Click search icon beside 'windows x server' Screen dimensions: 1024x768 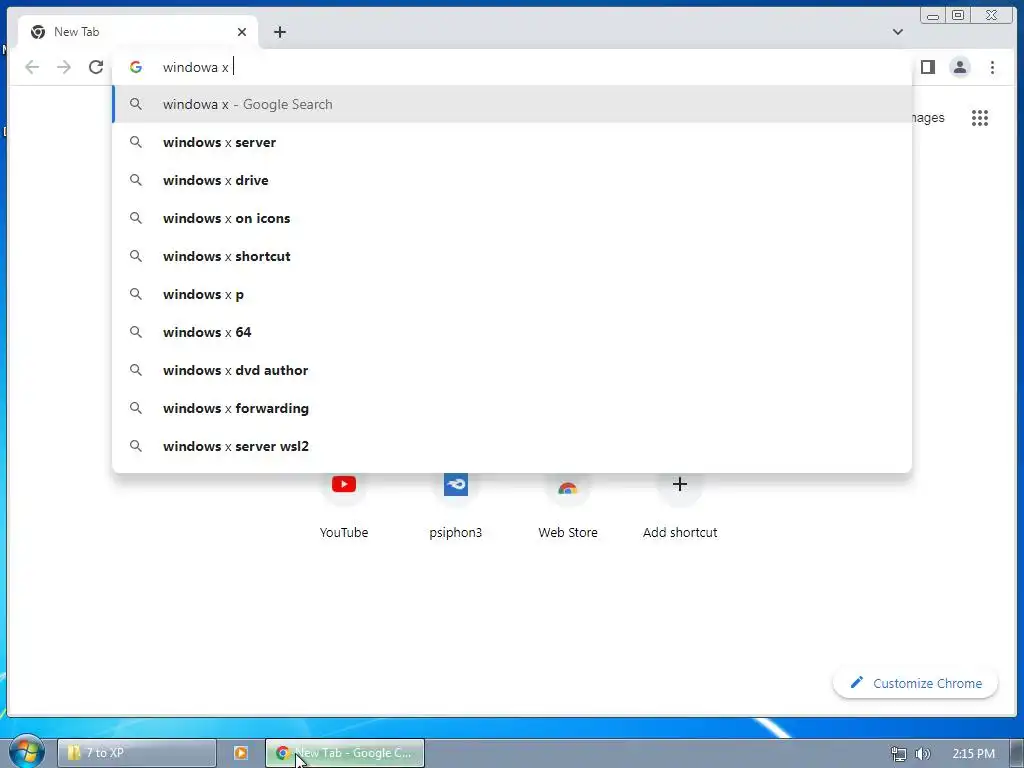click(x=136, y=142)
